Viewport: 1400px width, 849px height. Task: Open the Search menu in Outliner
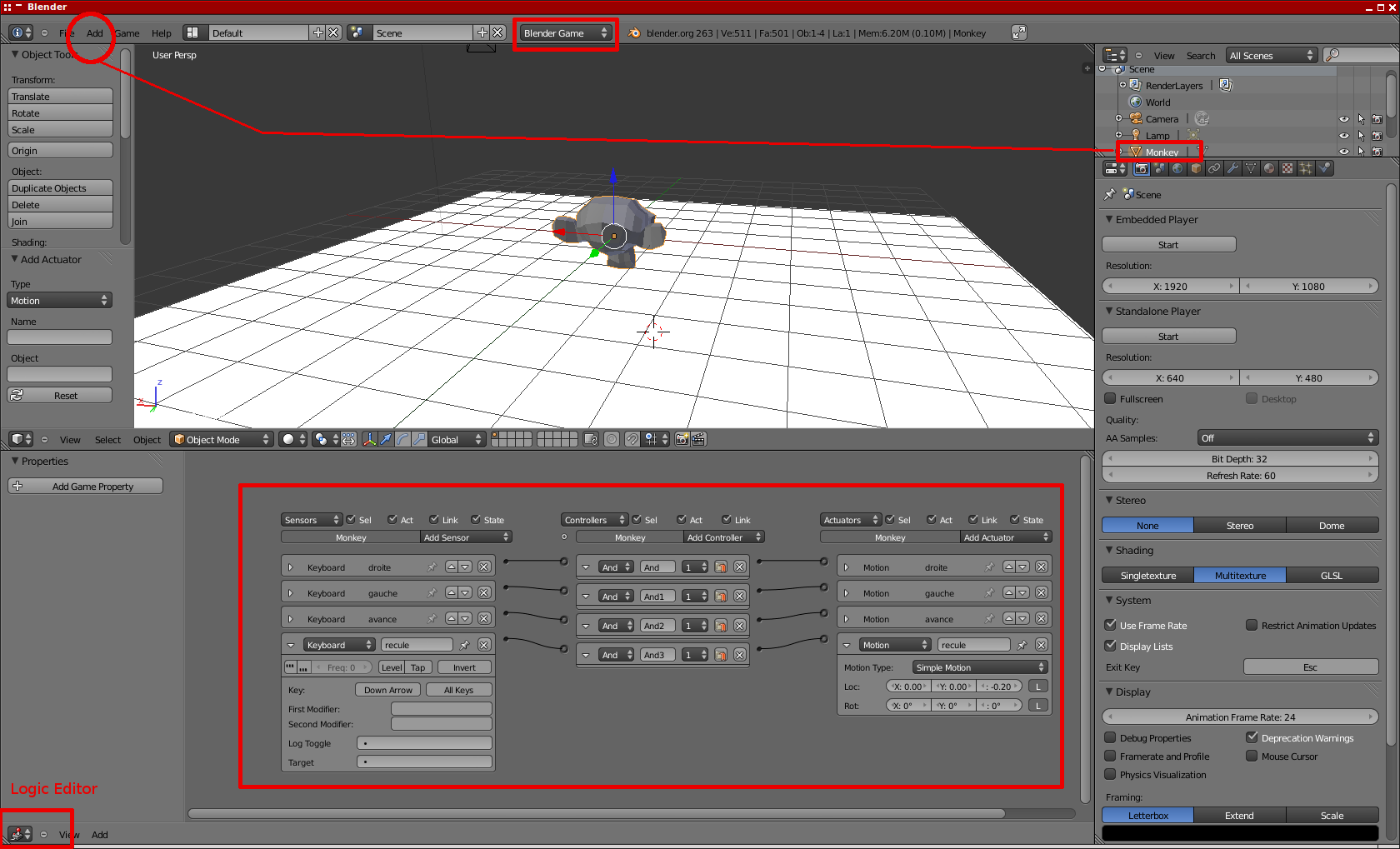[x=1201, y=56]
